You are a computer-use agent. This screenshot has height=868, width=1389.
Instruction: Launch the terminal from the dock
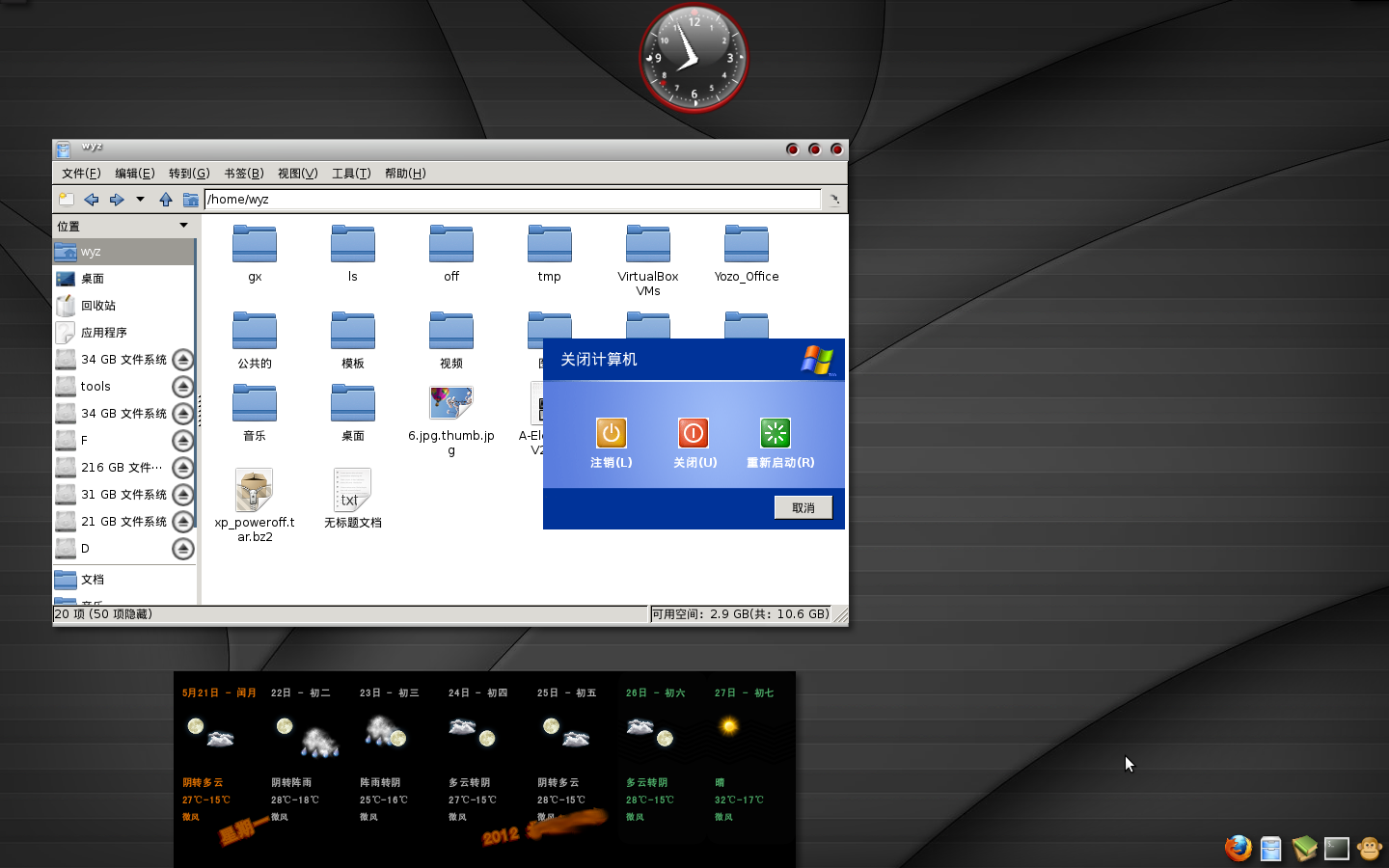(1337, 849)
